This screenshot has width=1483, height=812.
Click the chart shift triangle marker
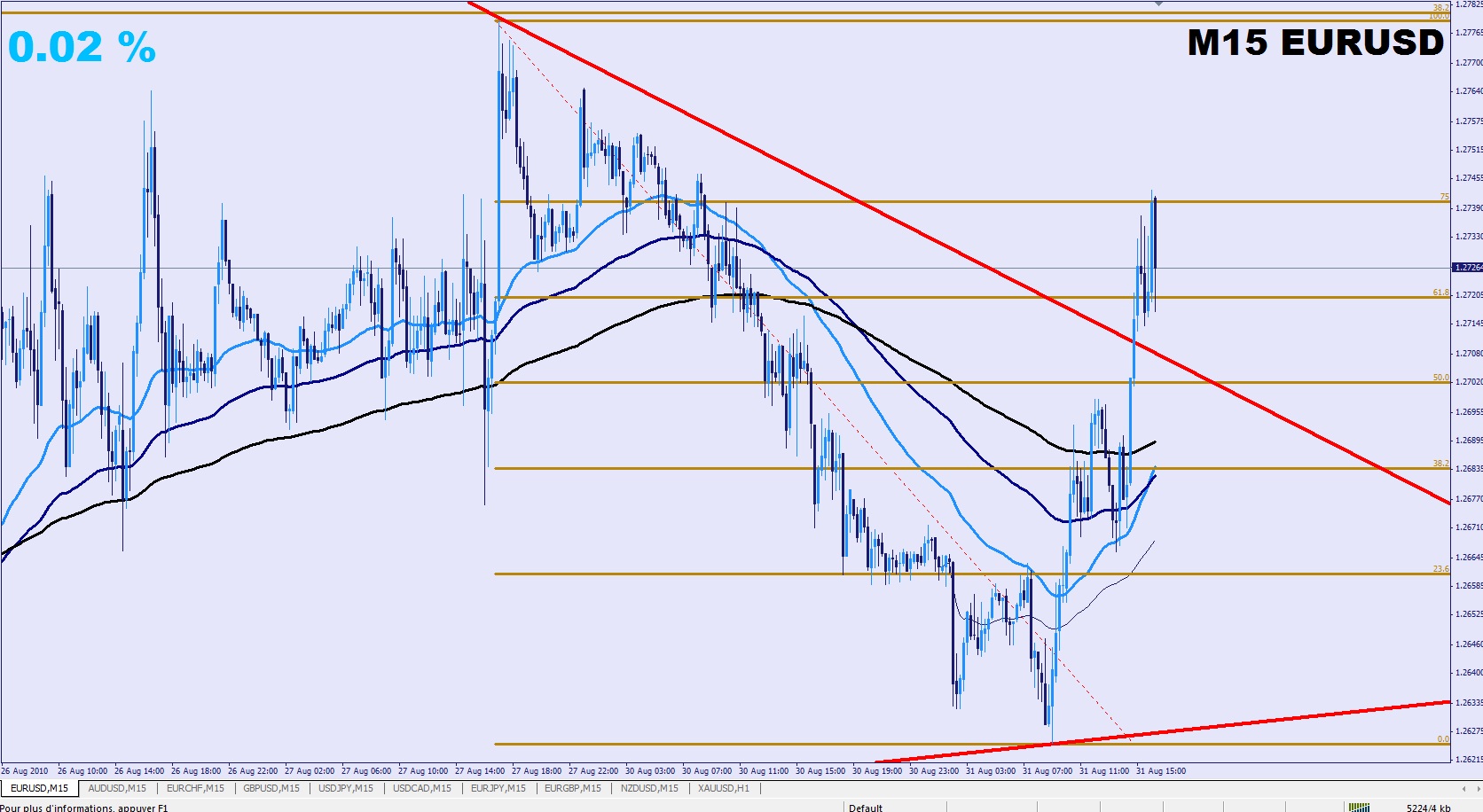coord(1158,4)
